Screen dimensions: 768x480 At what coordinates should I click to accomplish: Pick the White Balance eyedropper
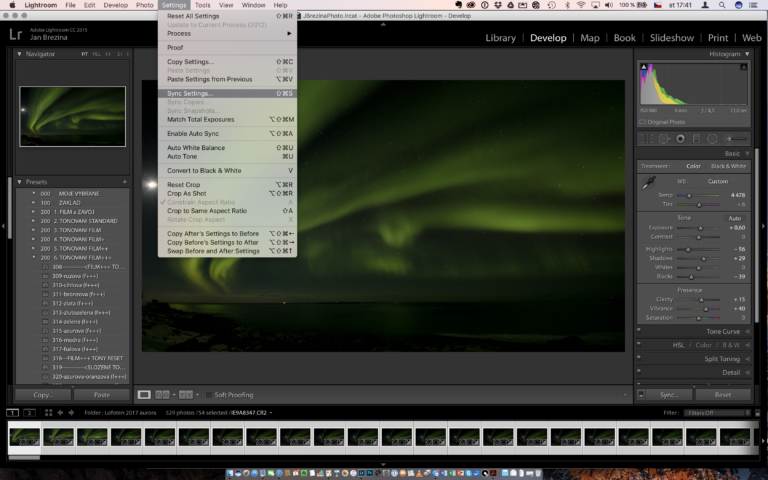click(647, 184)
